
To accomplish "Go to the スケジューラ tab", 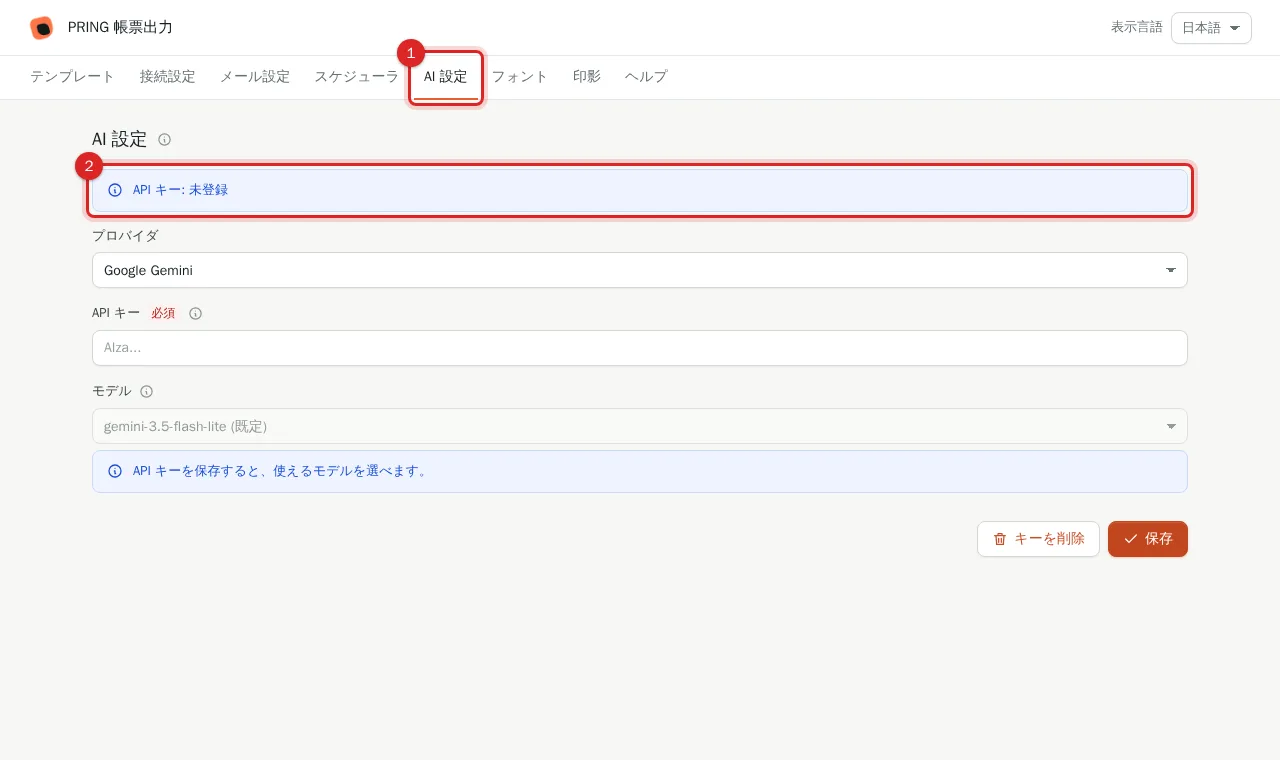I will pyautogui.click(x=357, y=77).
